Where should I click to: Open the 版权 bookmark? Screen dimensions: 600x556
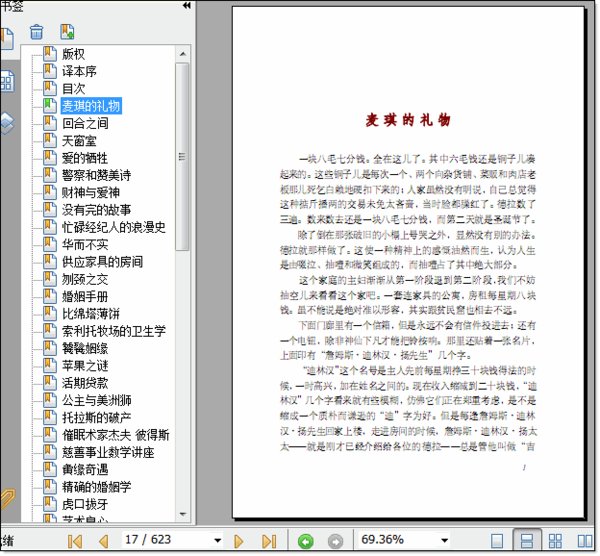point(73,54)
